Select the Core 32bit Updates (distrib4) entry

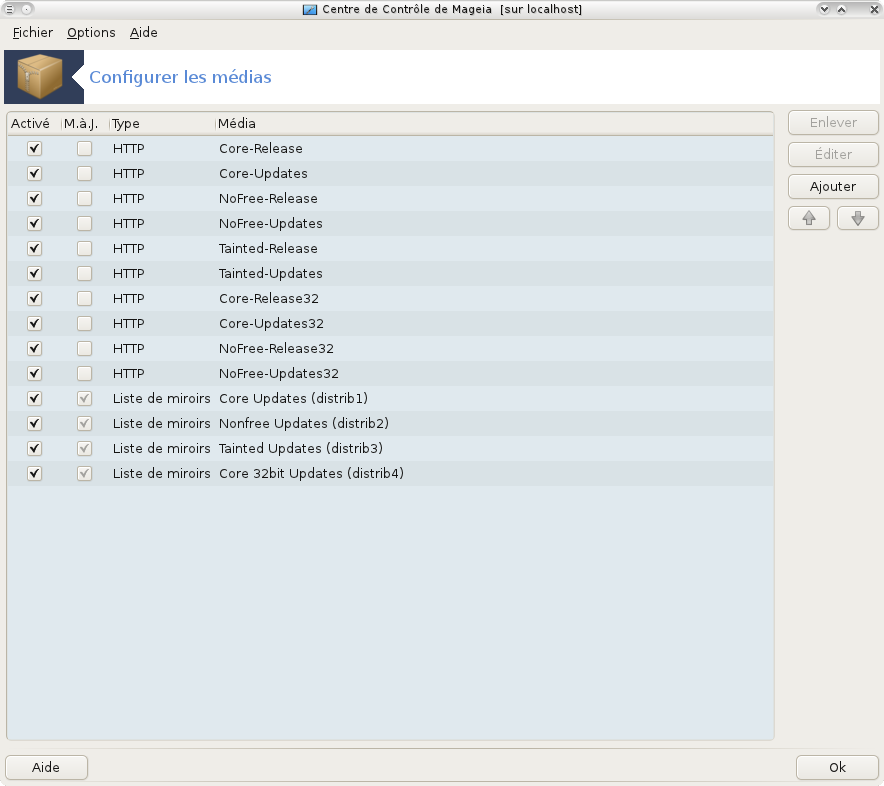pyautogui.click(x=311, y=473)
